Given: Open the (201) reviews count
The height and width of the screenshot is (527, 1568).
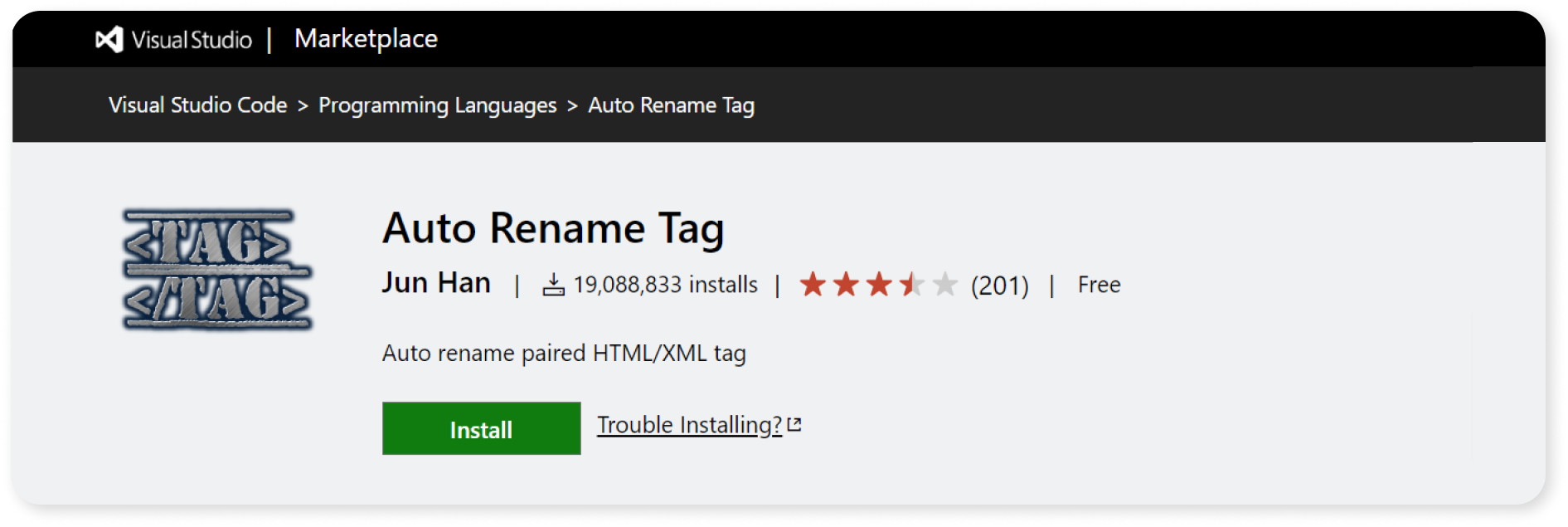Looking at the screenshot, I should pos(1000,285).
